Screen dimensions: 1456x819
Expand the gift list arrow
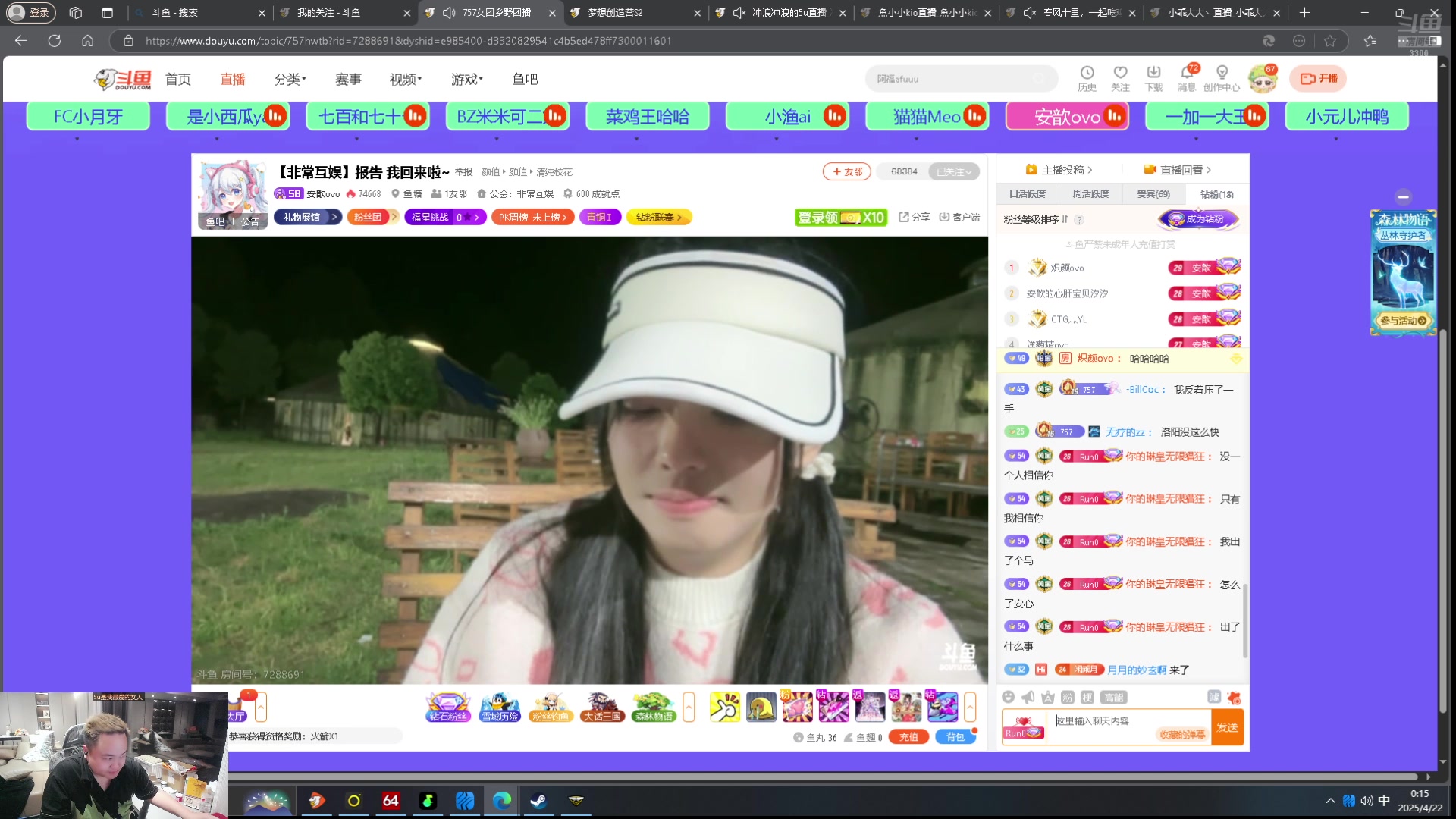point(969,708)
